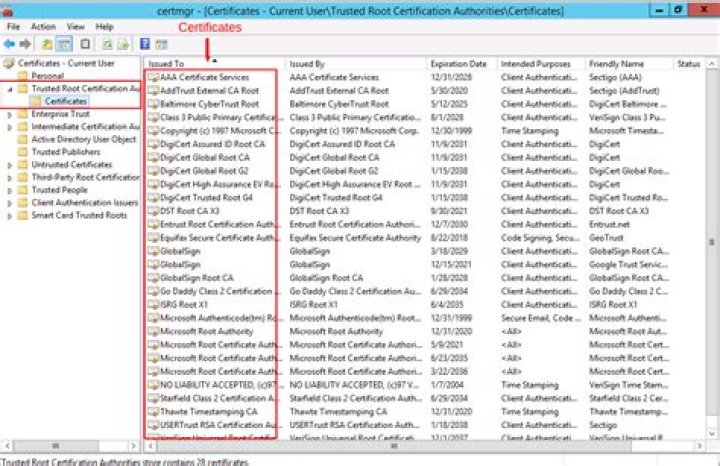The height and width of the screenshot is (466, 720).
Task: Open the View menu
Action: (x=75, y=27)
